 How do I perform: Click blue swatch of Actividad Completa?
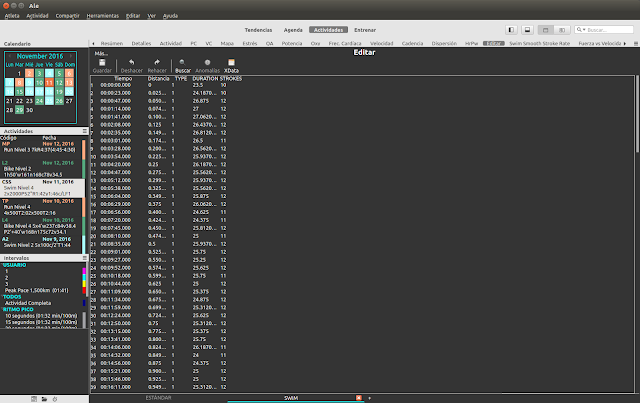click(84, 303)
